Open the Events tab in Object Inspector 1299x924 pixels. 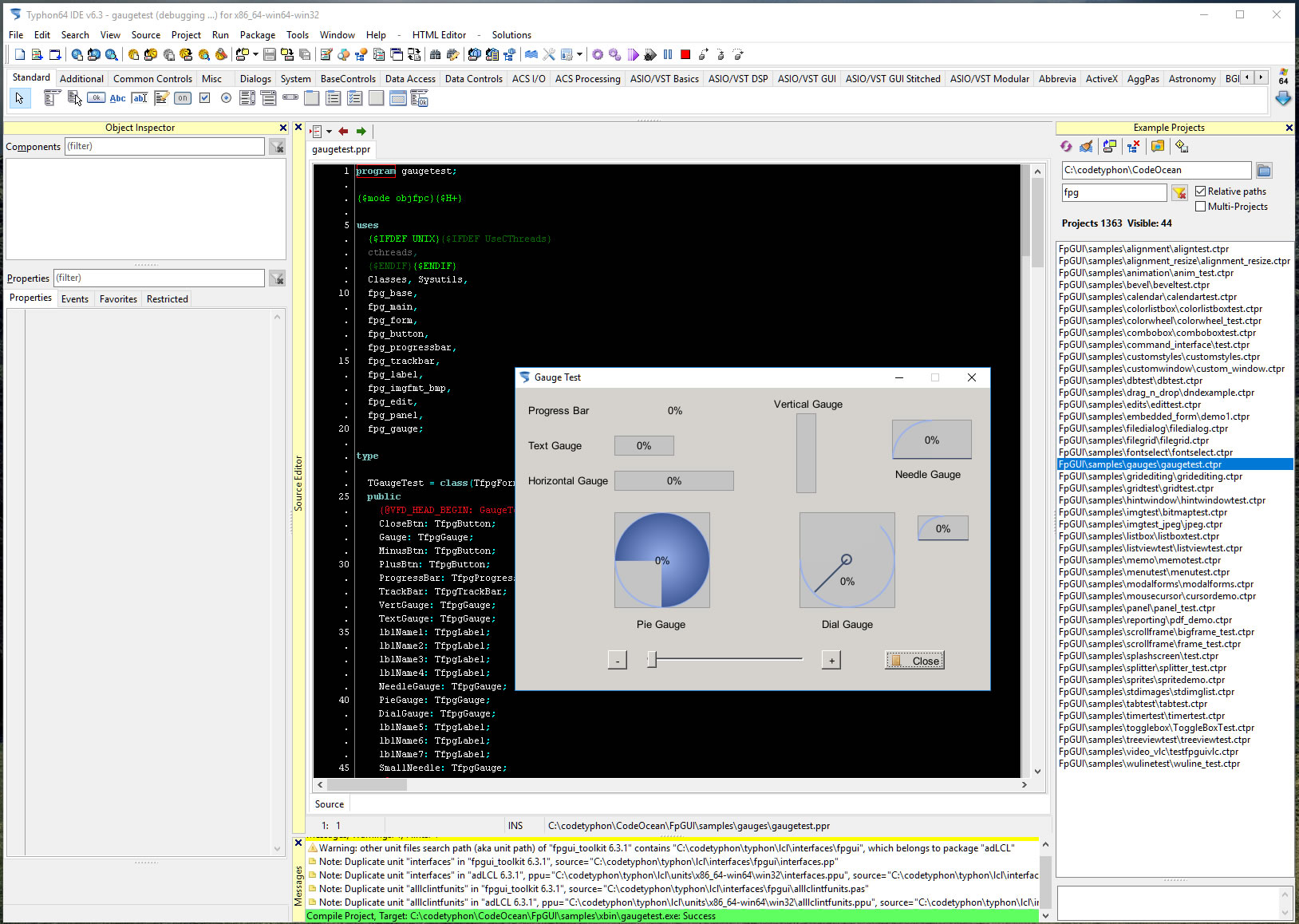coord(75,298)
